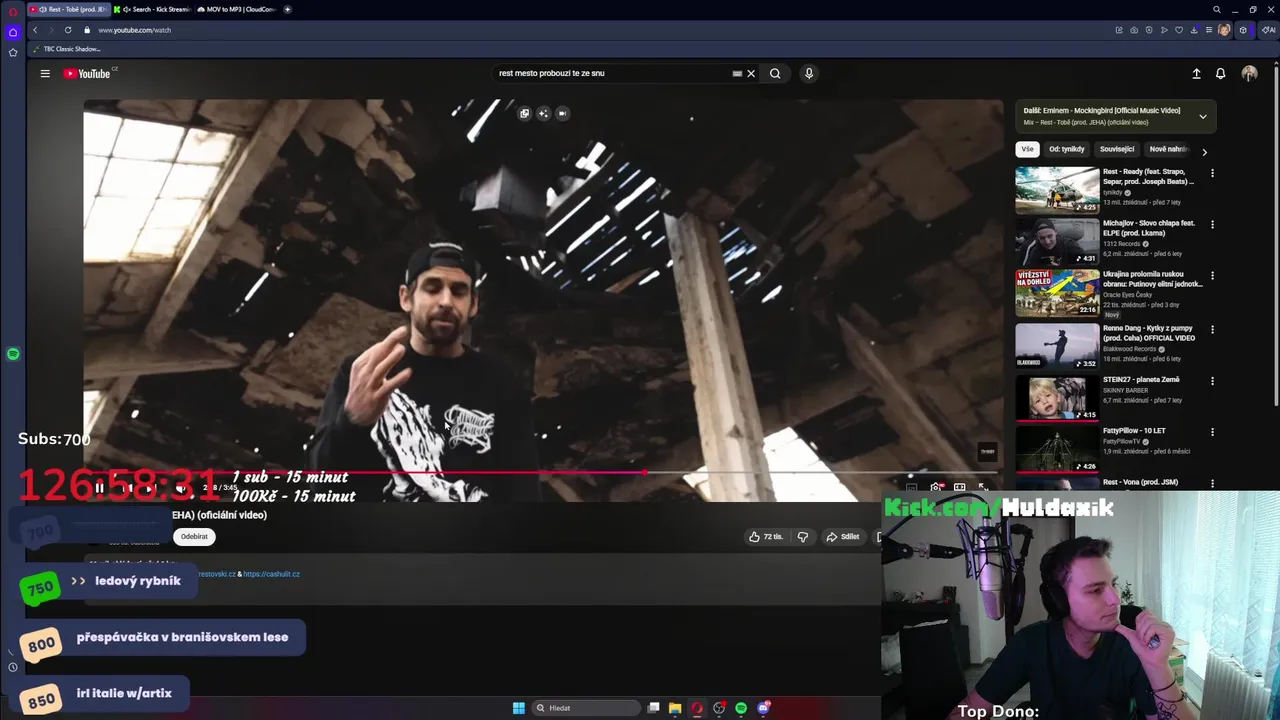
Task: Open Windows Start menu on taskbar
Action: 518,708
